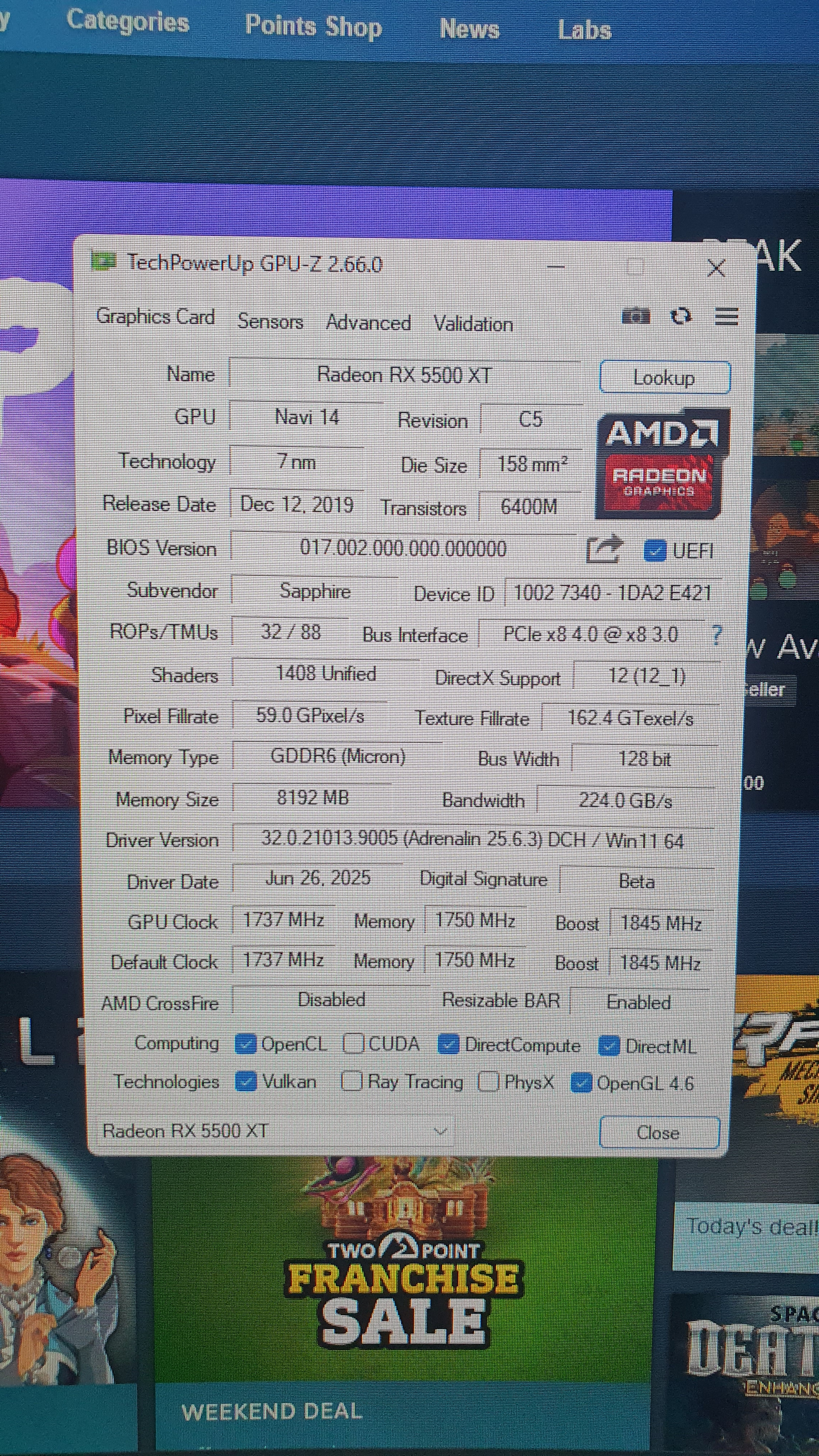Open News in the Steam store menu
The image size is (819, 1456).
point(470,29)
